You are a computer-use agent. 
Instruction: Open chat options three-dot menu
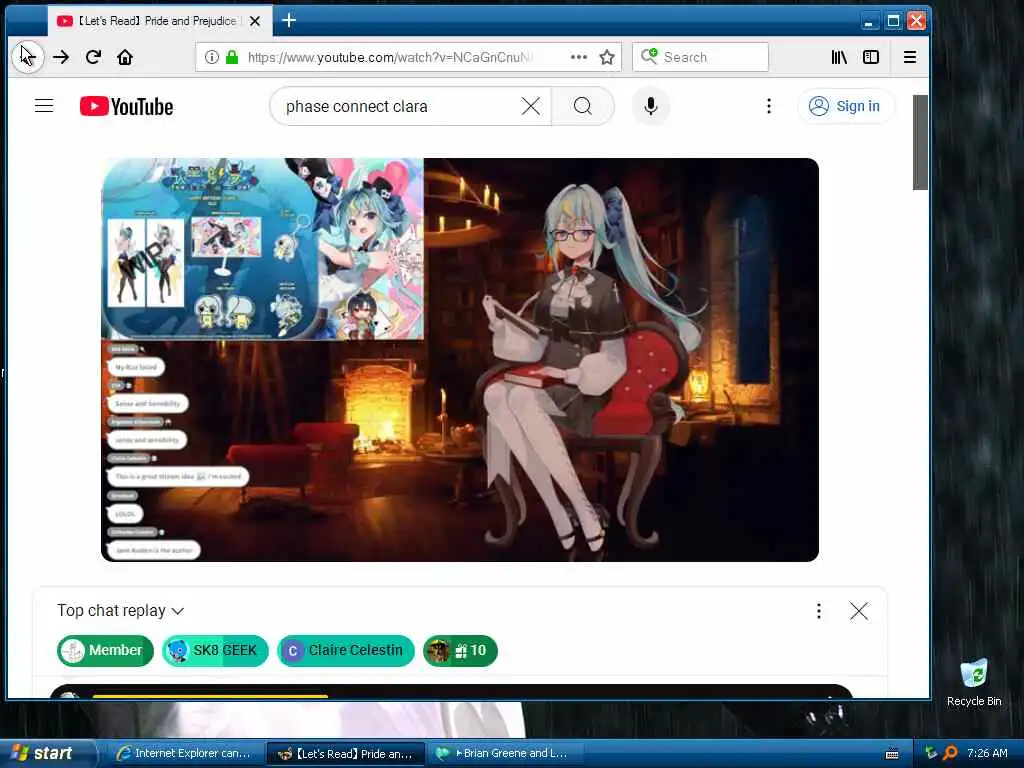click(819, 611)
